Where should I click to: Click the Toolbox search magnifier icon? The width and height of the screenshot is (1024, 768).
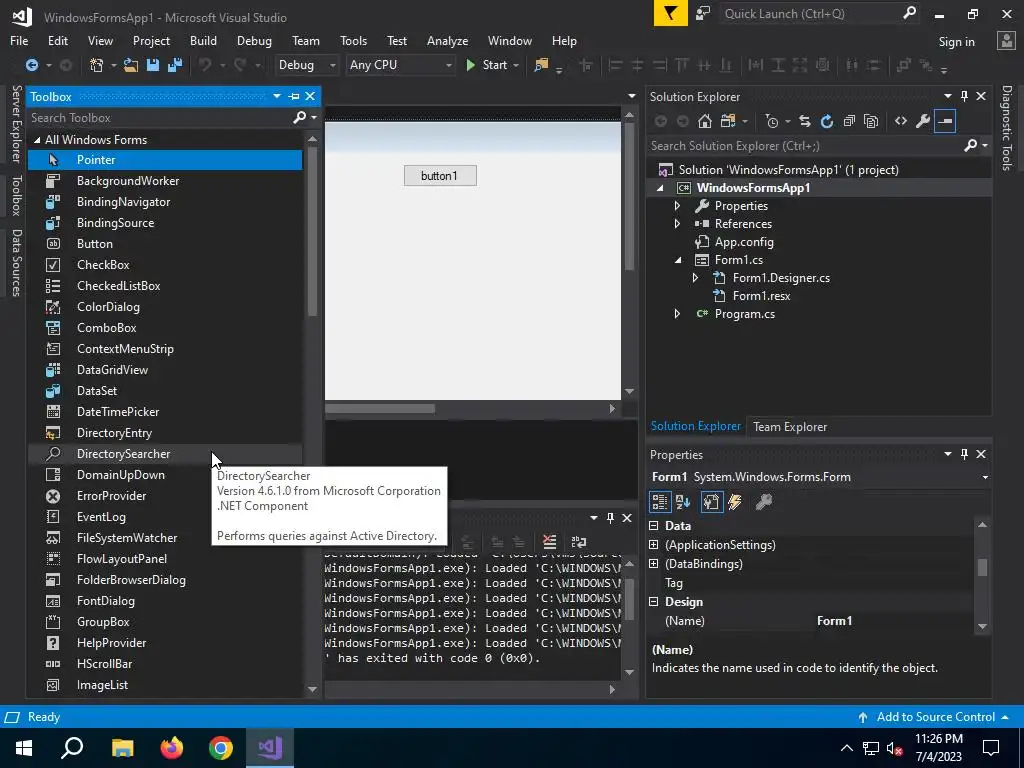(300, 118)
